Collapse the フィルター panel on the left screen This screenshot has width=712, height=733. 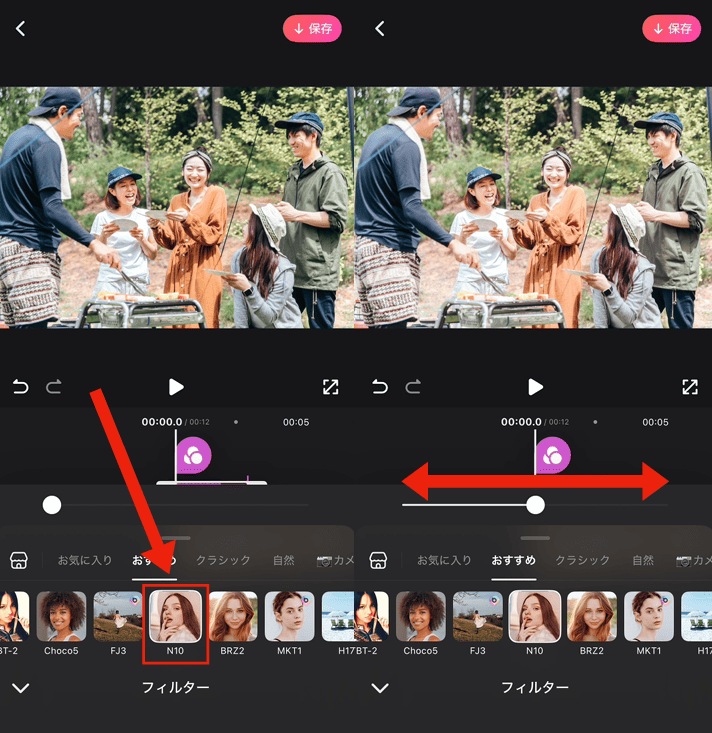[20, 688]
